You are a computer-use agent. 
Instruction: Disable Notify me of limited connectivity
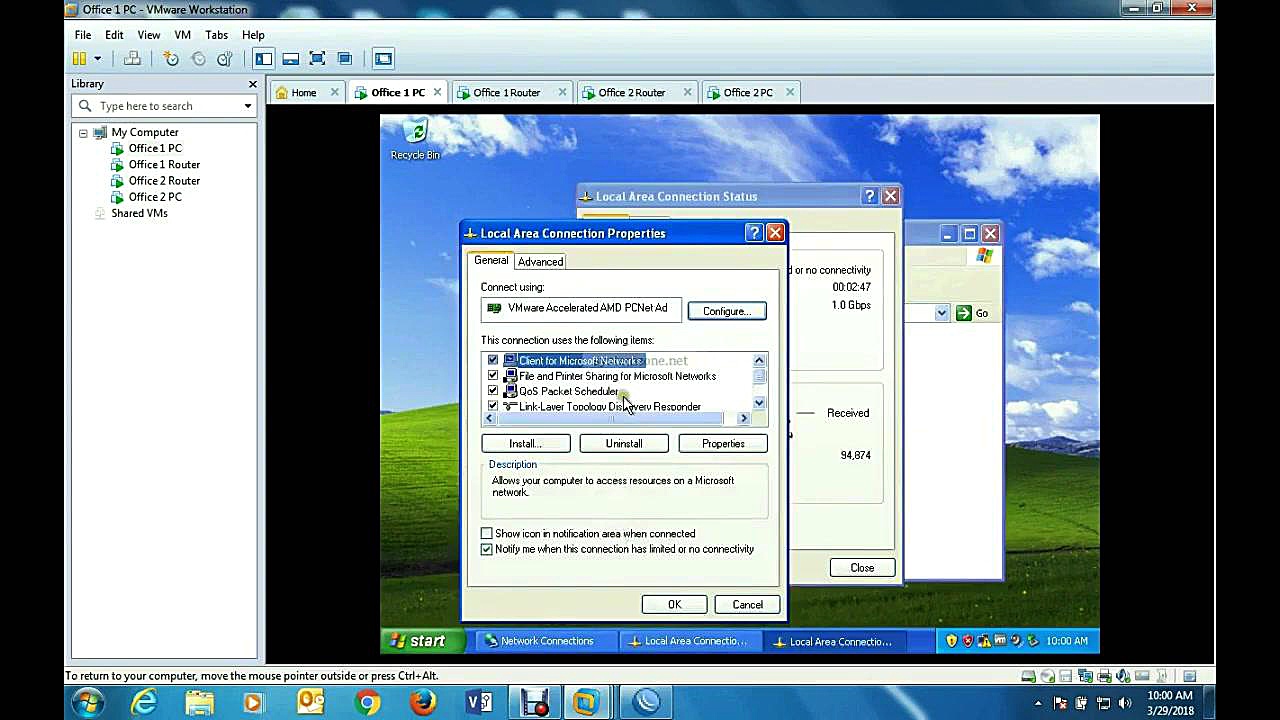(487, 550)
